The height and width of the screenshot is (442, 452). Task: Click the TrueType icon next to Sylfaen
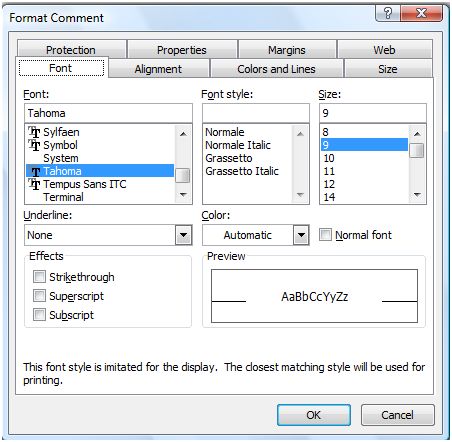(x=34, y=132)
